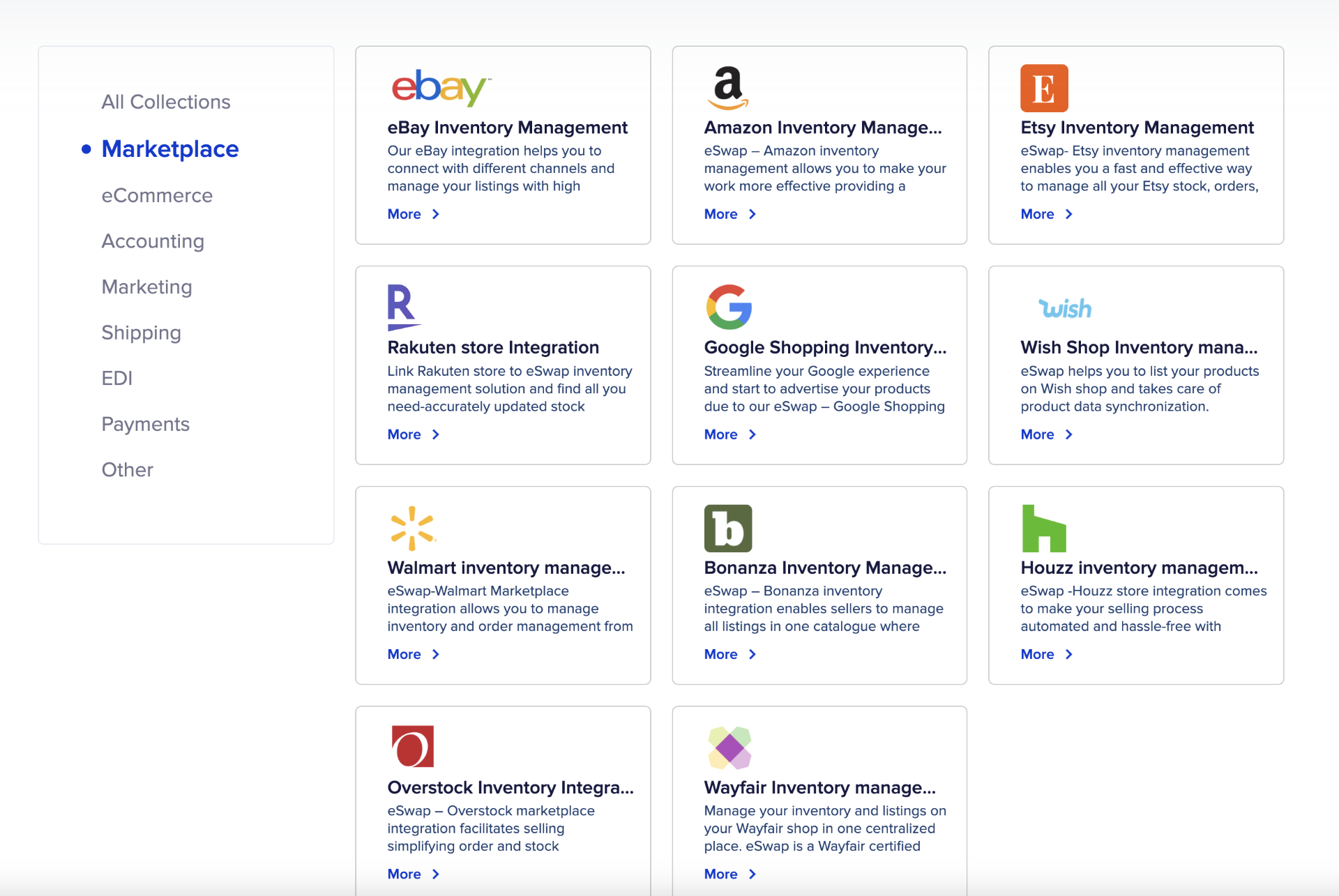
Task: Click More link on eBay card
Action: [x=414, y=214]
